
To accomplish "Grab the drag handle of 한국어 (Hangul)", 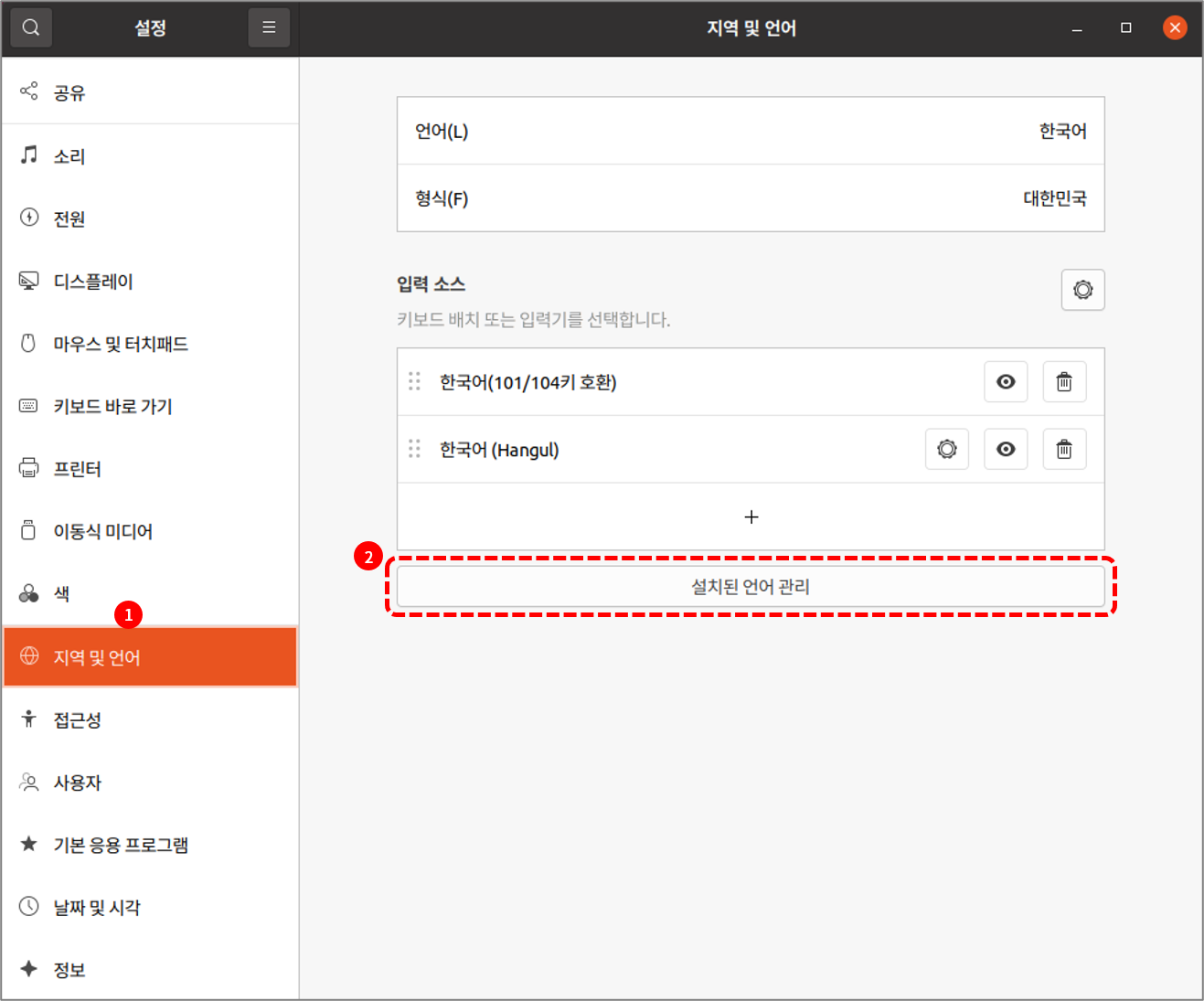I will tap(414, 449).
